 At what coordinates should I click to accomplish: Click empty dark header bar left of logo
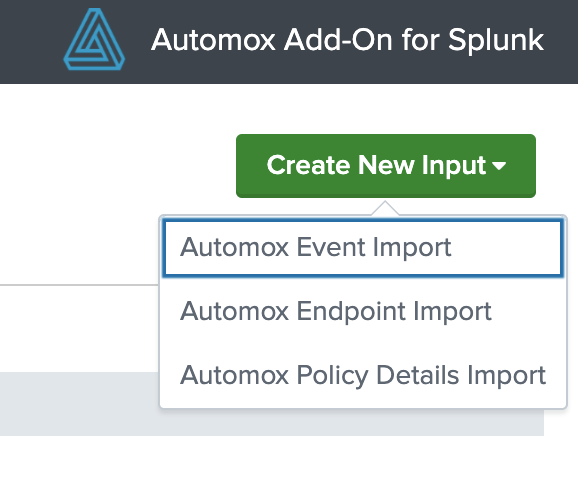[29, 41]
